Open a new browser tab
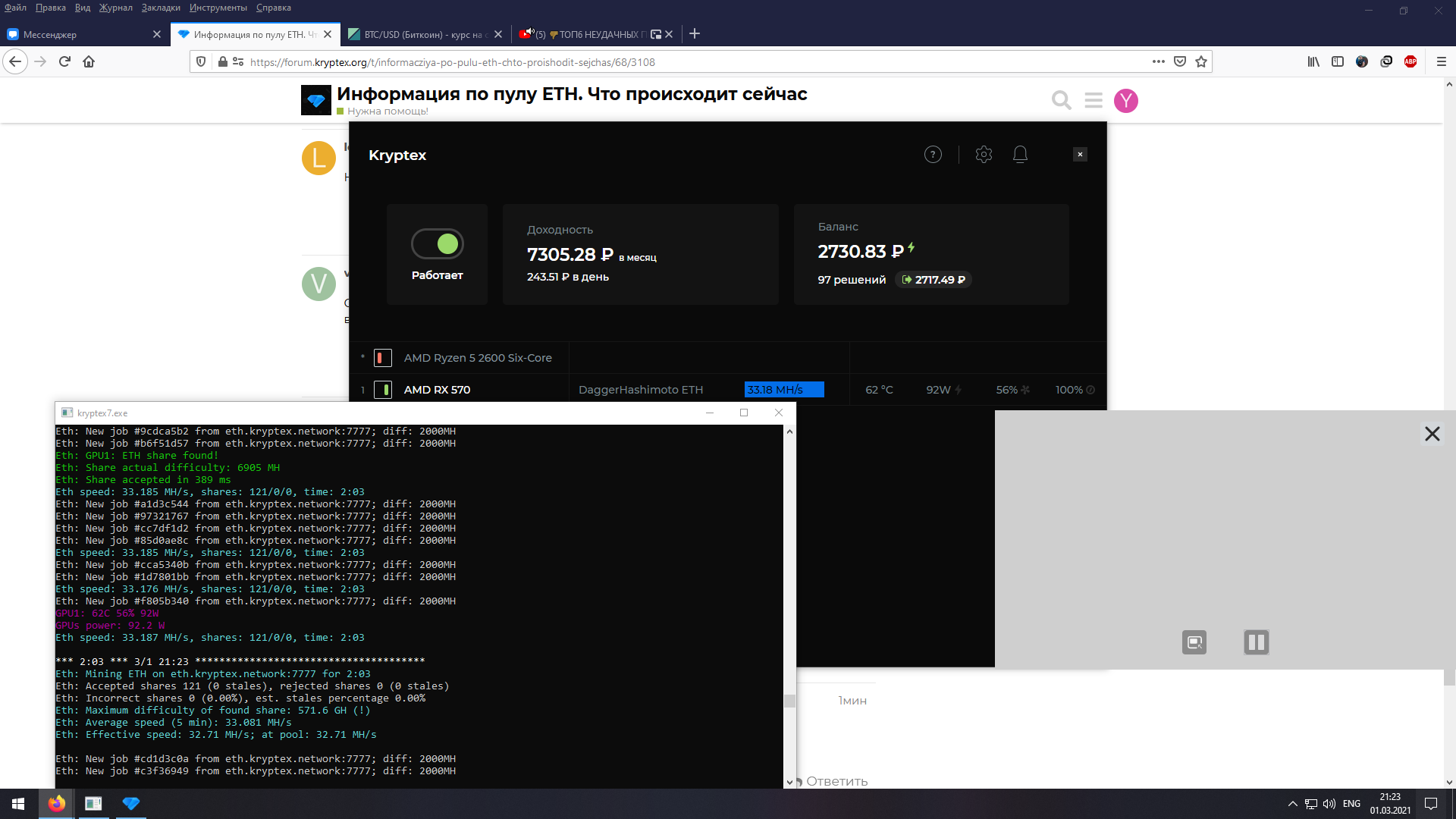Viewport: 1456px width, 819px height. tap(695, 34)
